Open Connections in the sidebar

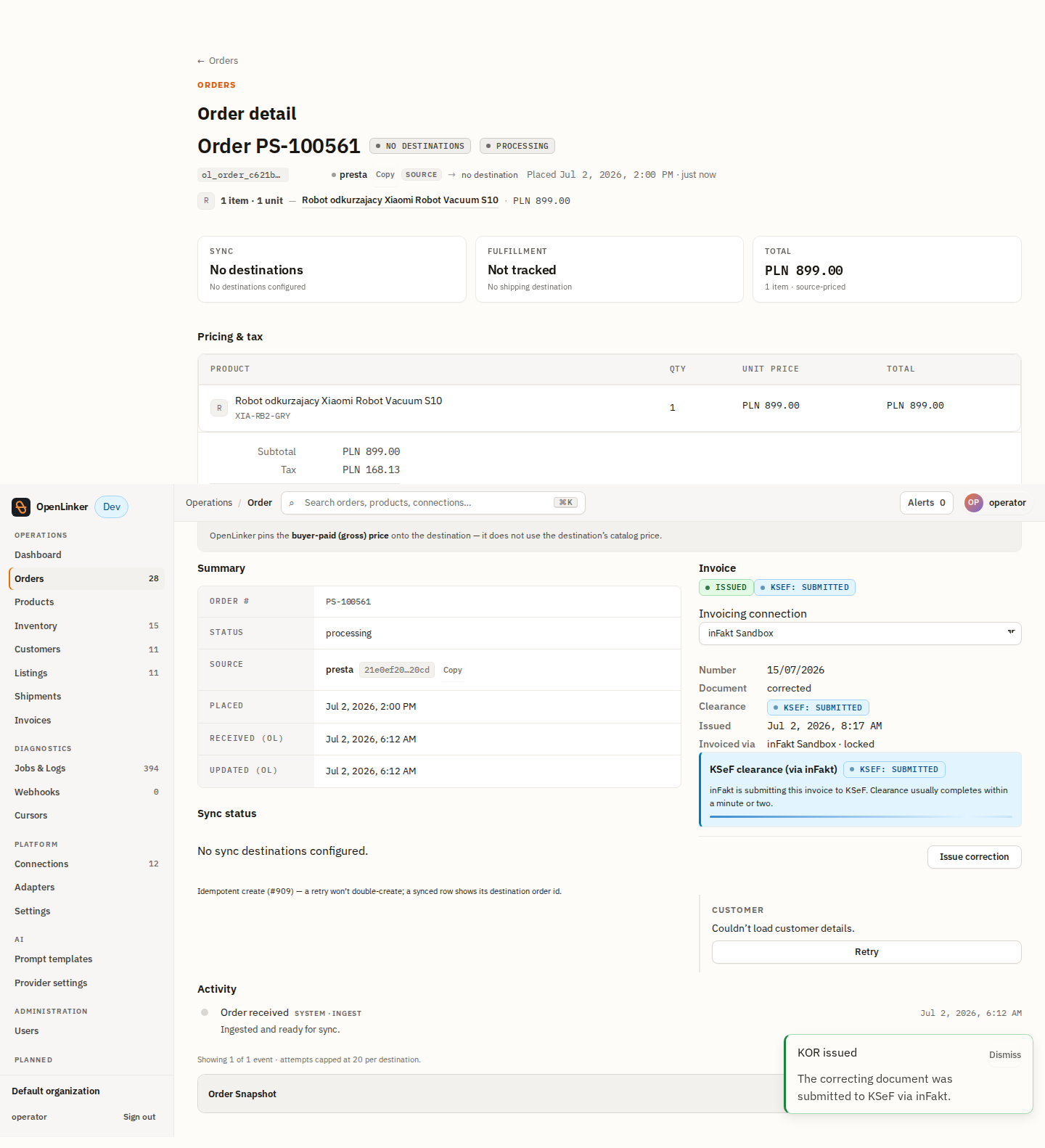tap(86, 864)
